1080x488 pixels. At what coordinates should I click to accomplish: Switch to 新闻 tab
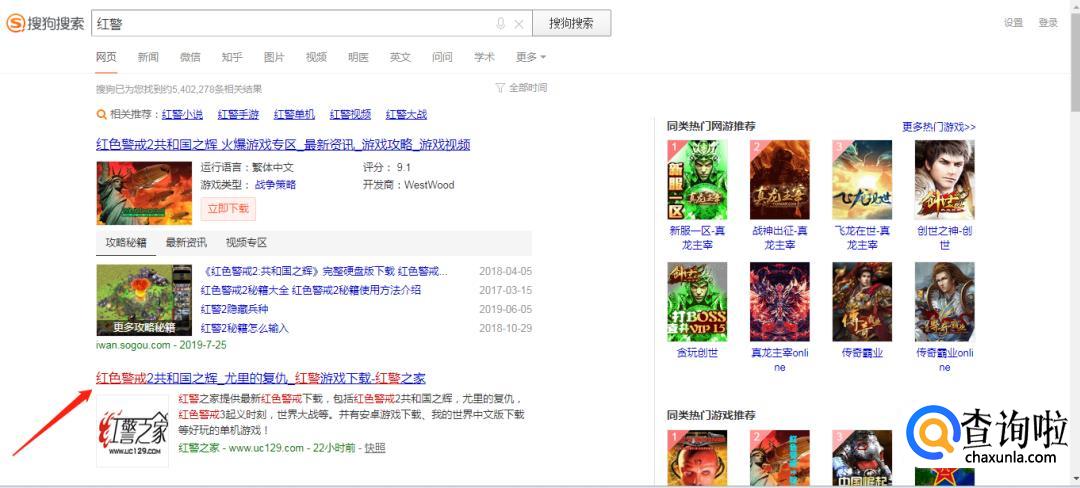pos(148,57)
